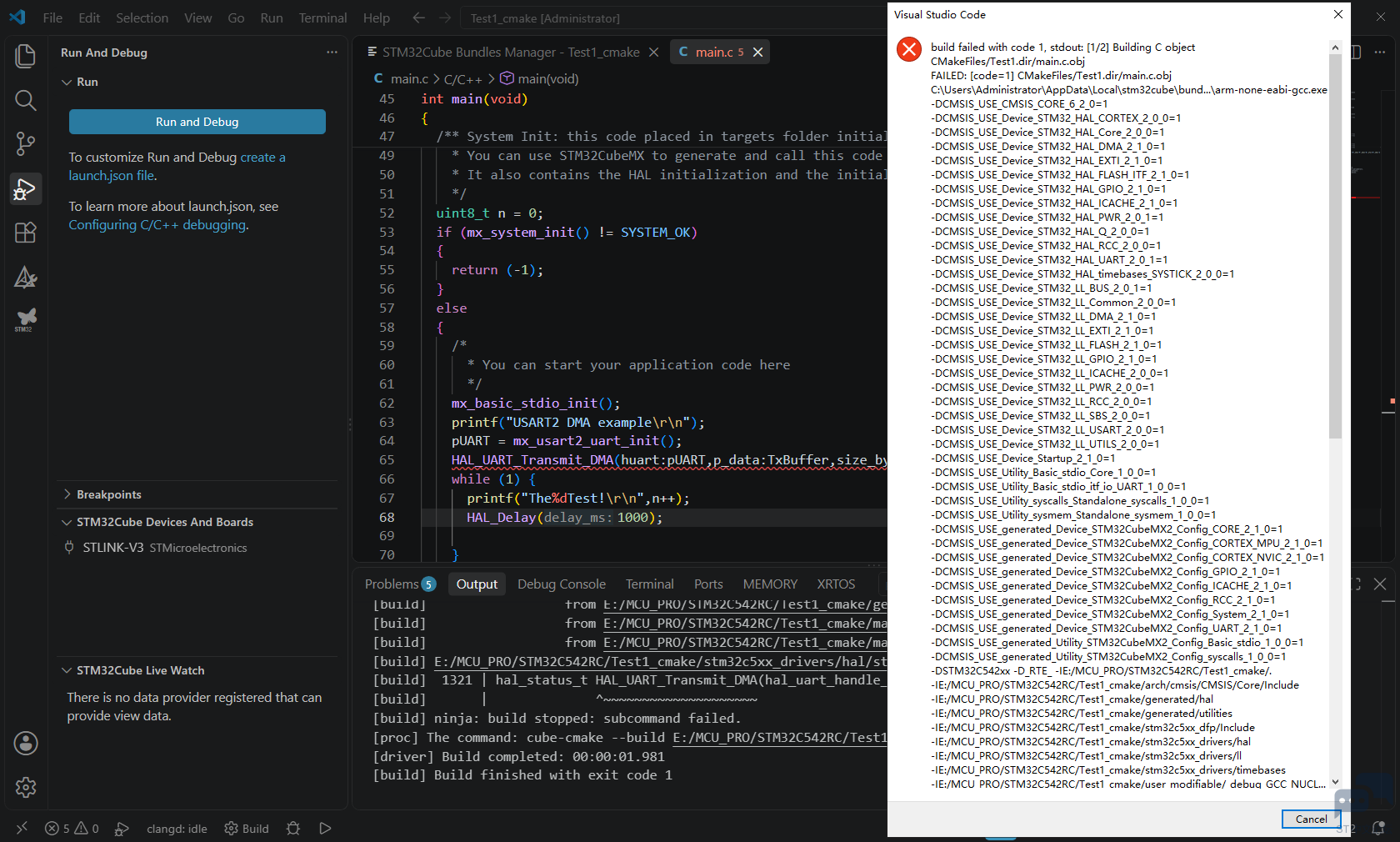
Task: Close the bottom panel
Action: (x=1380, y=584)
